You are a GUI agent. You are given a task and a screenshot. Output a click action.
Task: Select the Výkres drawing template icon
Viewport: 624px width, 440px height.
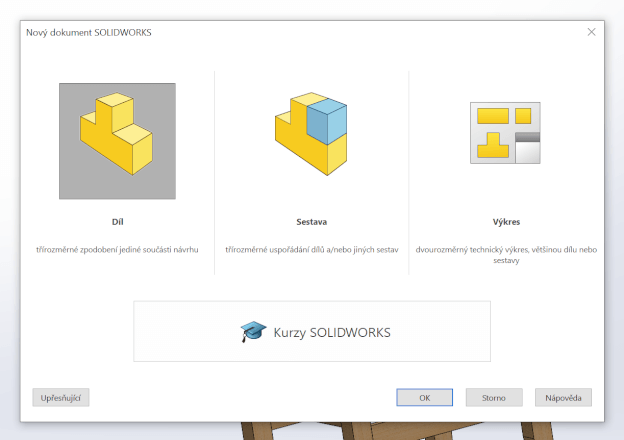pos(505,133)
